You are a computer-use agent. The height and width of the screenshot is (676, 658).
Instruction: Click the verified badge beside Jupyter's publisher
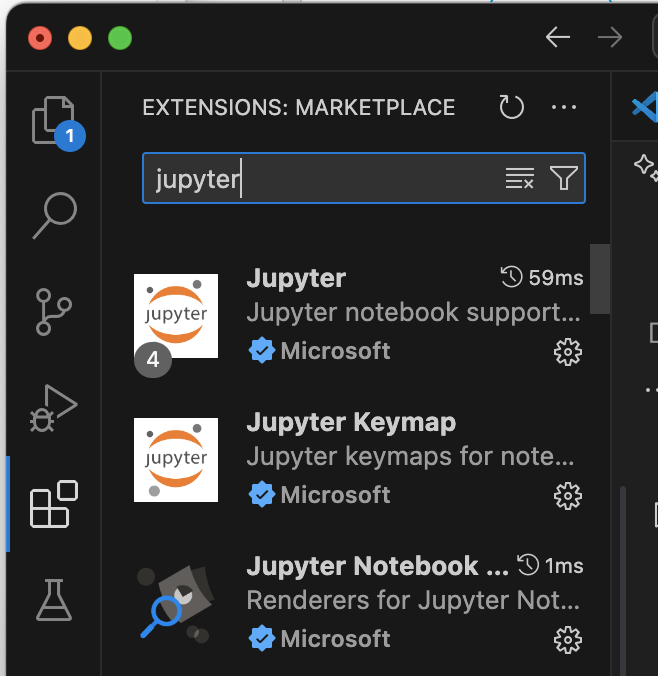(262, 351)
